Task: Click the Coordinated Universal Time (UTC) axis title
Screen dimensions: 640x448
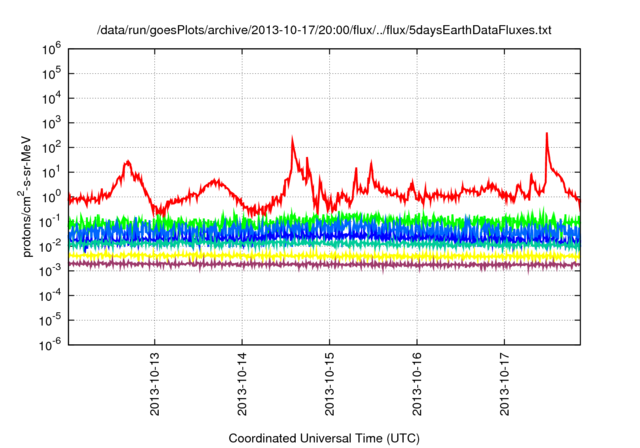Action: tap(324, 438)
